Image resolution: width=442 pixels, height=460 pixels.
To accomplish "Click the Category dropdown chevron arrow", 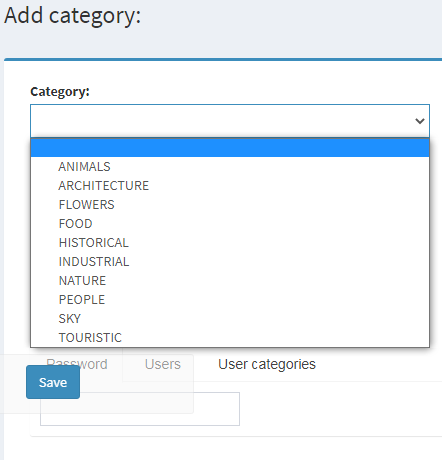I will (x=420, y=121).
